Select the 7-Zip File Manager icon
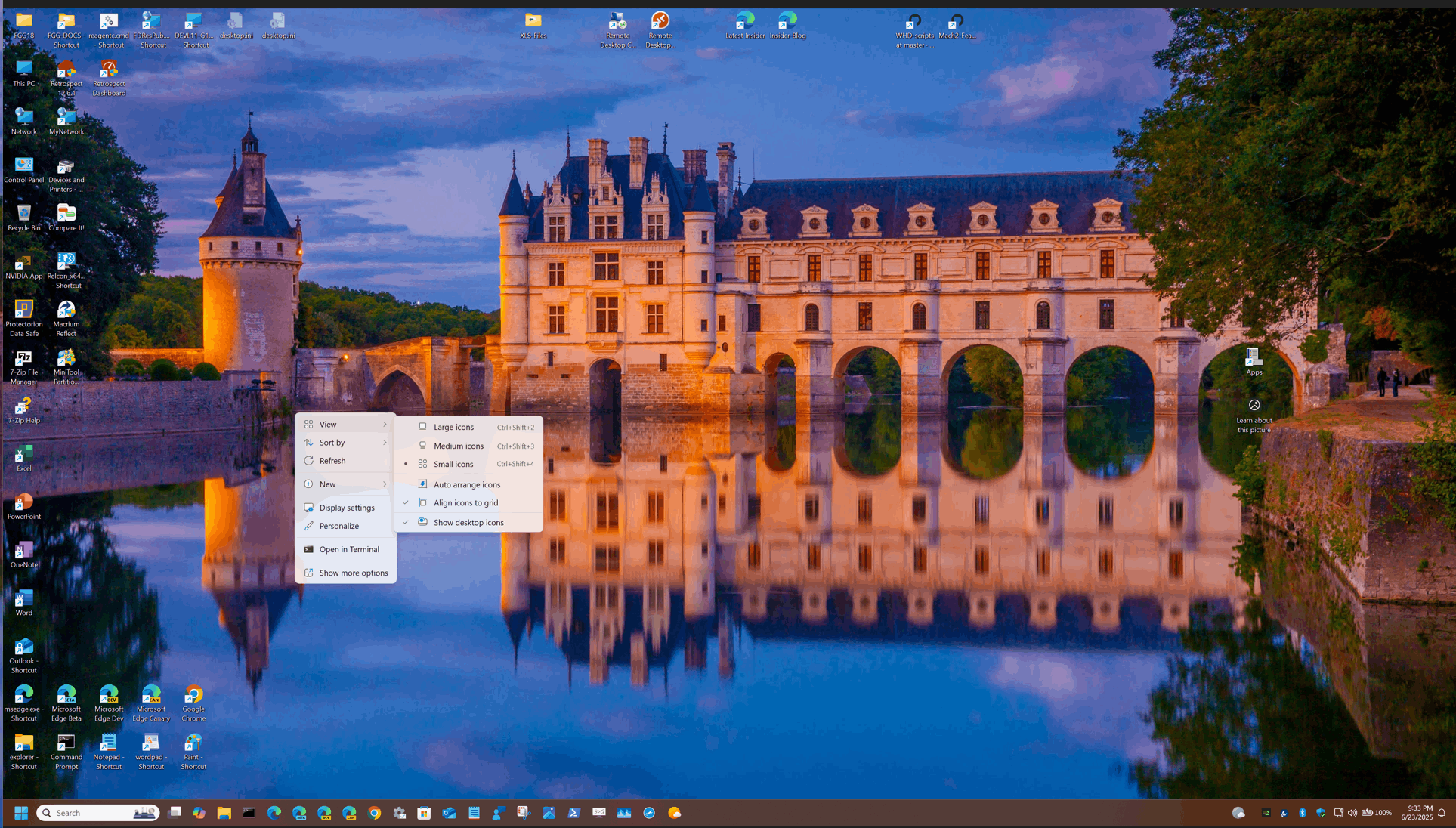This screenshot has width=1456, height=828. pyautogui.click(x=24, y=367)
